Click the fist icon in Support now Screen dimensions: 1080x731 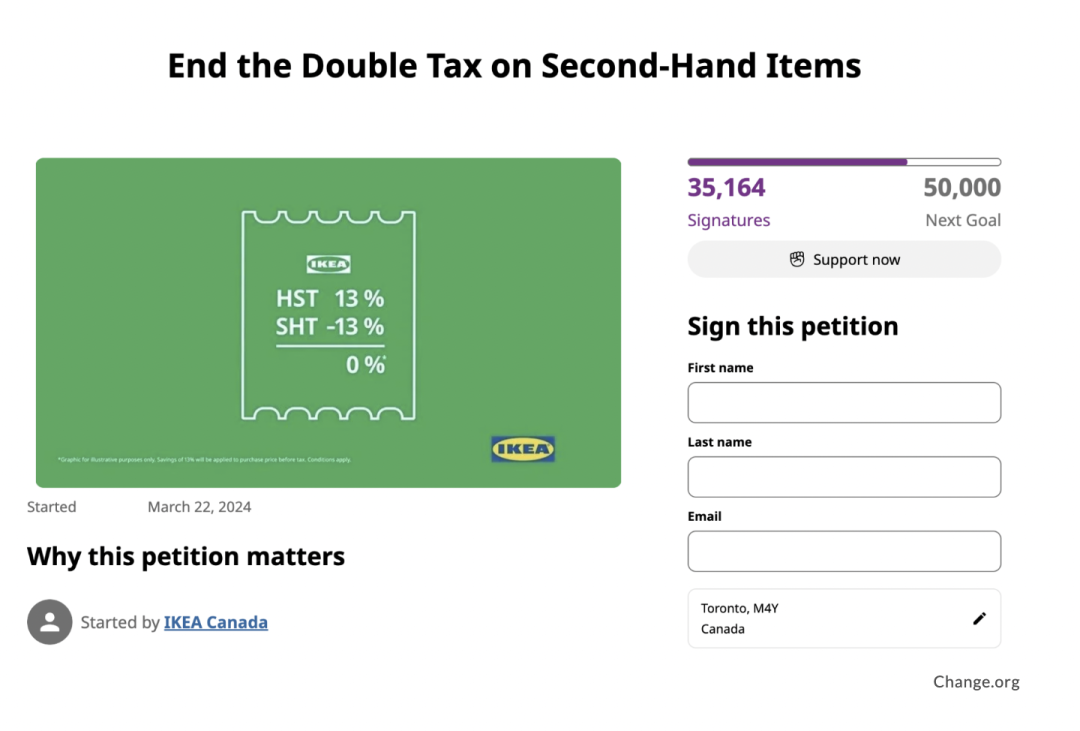coord(797,259)
